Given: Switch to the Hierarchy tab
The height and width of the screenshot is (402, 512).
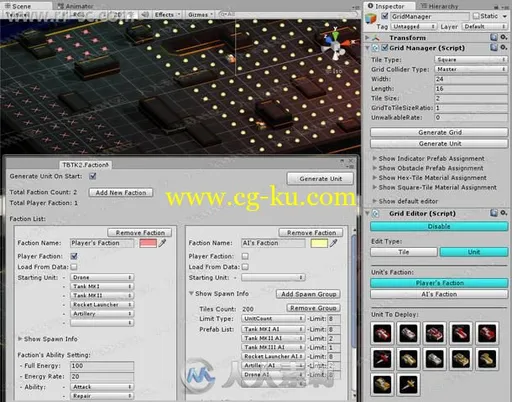Looking at the screenshot, I should pyautogui.click(x=440, y=6).
